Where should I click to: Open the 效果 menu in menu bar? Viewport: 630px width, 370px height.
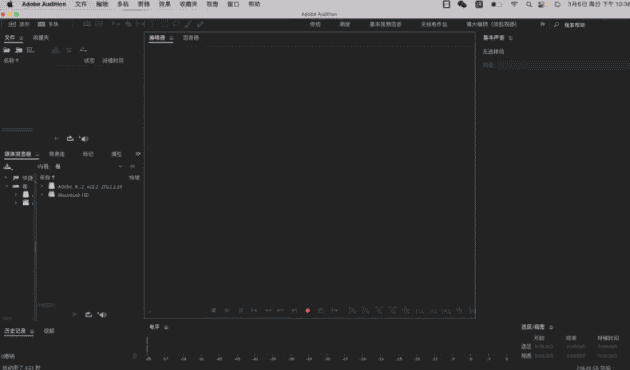point(165,4)
